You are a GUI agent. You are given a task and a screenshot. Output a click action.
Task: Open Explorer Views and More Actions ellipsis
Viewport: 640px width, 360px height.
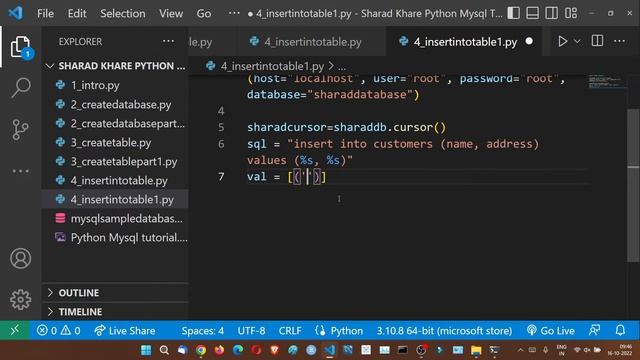click(x=168, y=41)
